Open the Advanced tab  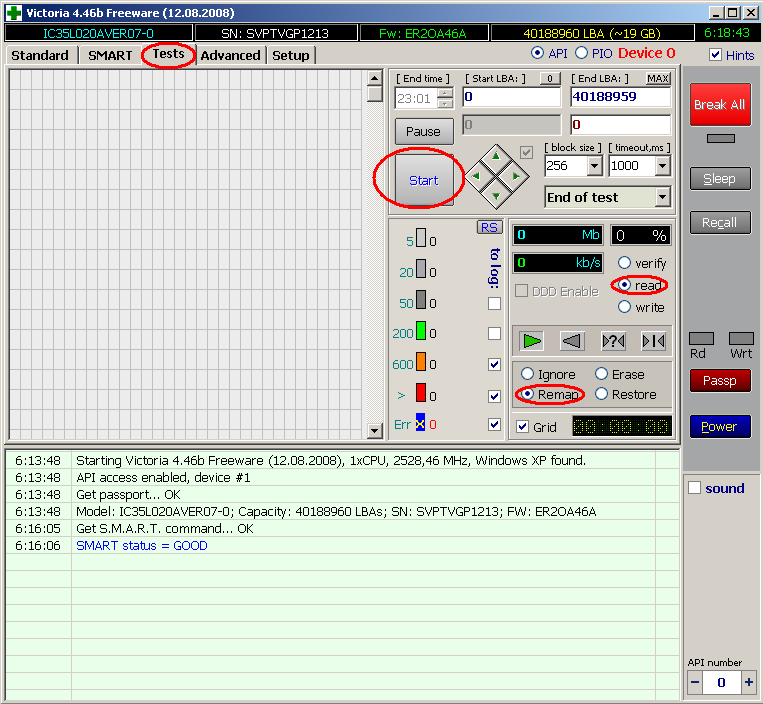tap(230, 55)
